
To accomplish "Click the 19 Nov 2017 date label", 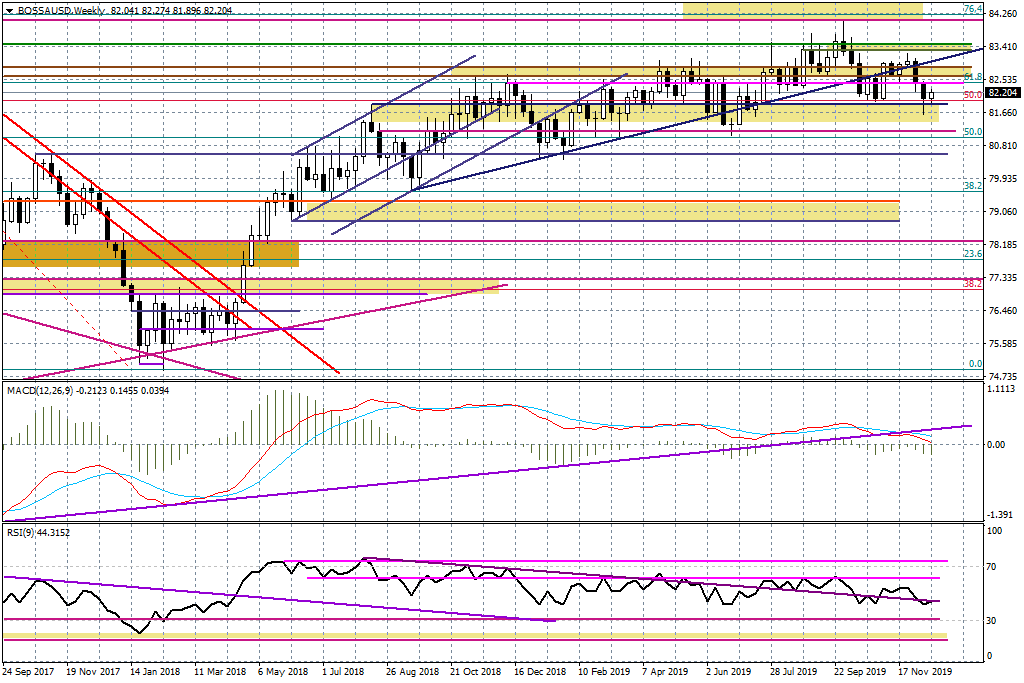I will point(93,672).
